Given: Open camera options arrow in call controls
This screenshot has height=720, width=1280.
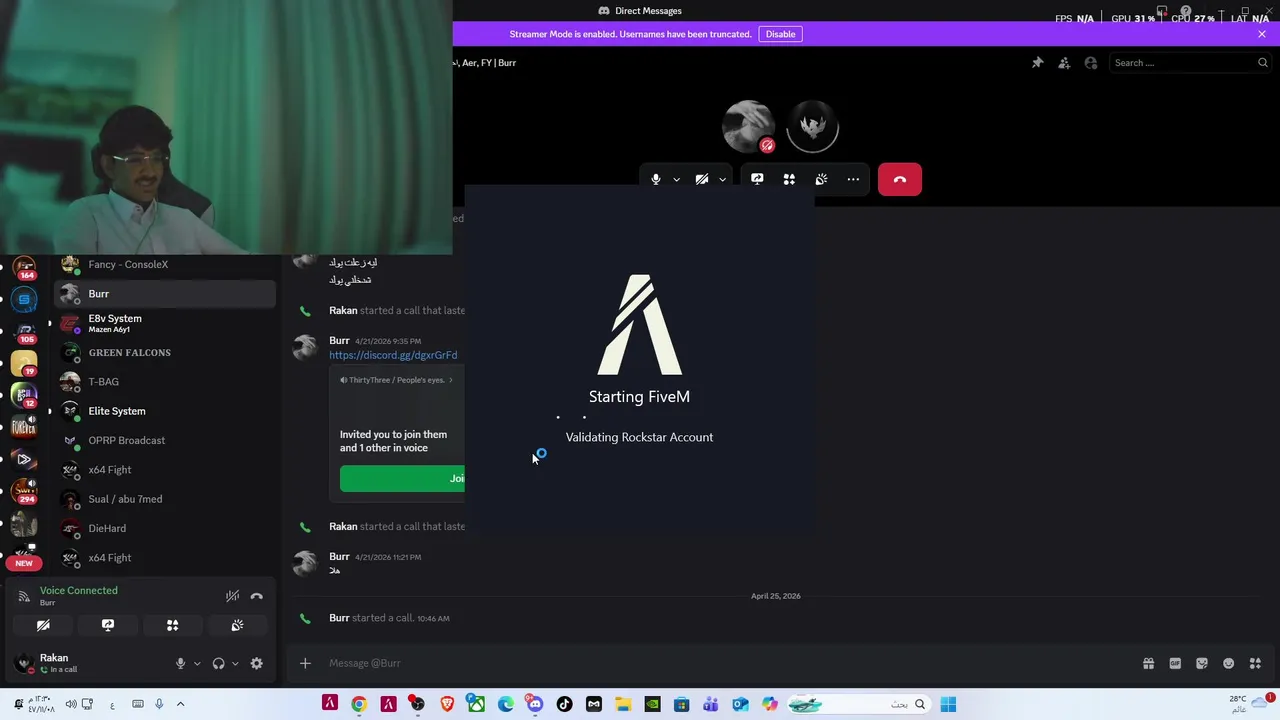Looking at the screenshot, I should click(x=722, y=180).
